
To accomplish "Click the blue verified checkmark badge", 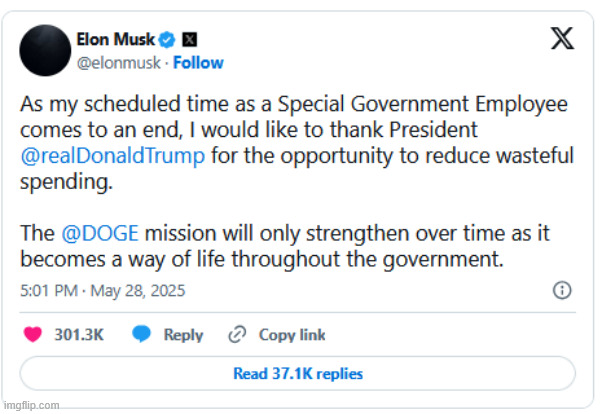I will [x=167, y=40].
